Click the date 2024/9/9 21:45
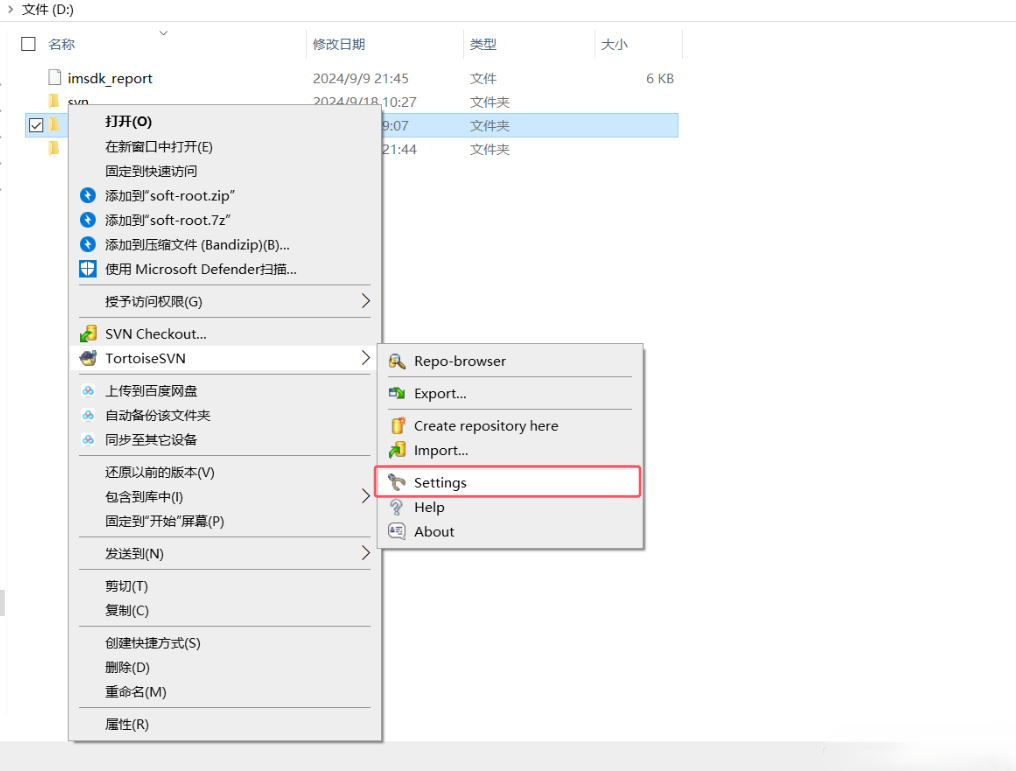Screen dimensions: 1016x771 point(361,78)
